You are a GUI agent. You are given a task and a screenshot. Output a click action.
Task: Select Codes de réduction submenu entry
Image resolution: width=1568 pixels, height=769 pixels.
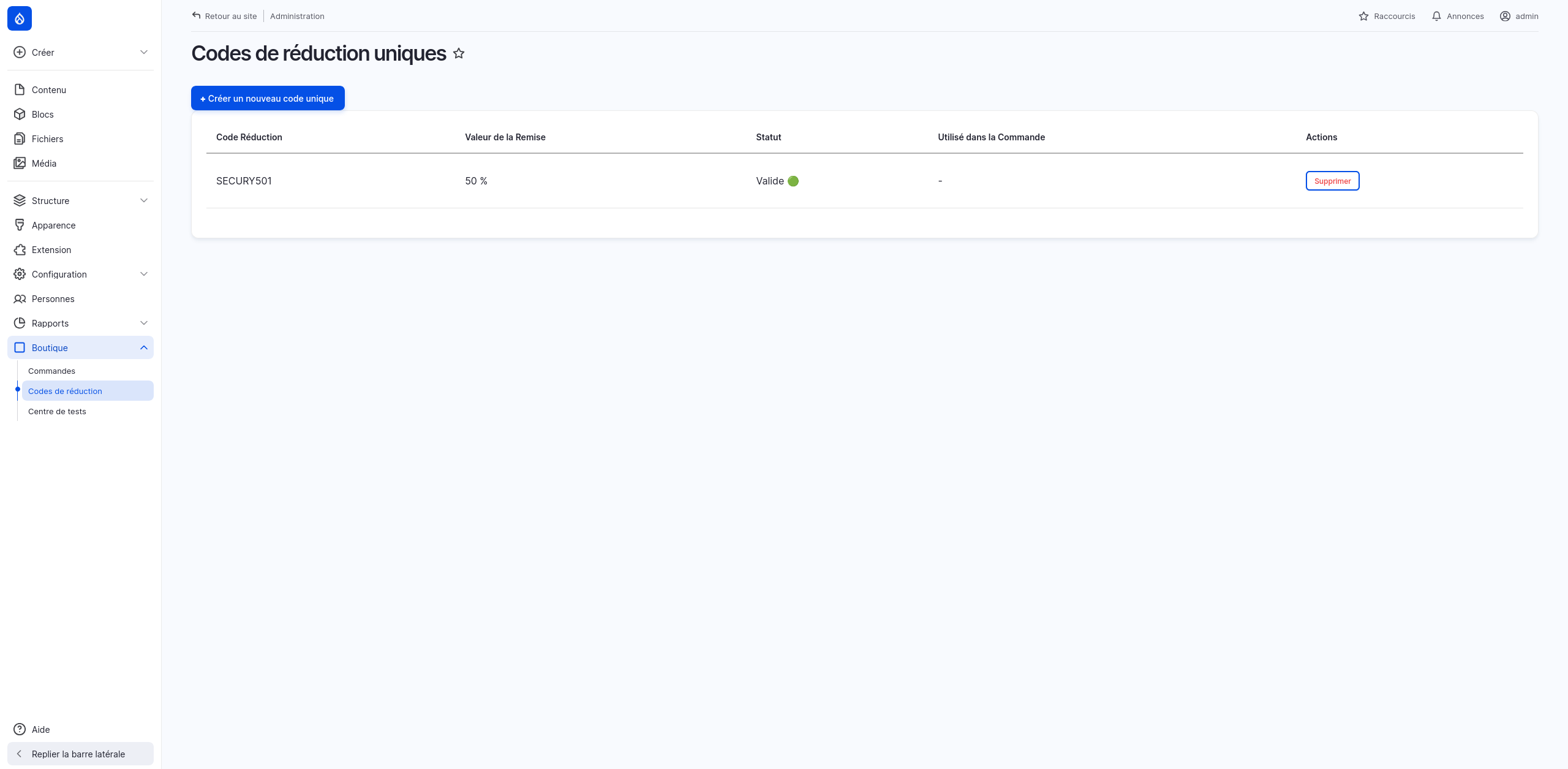coord(88,391)
